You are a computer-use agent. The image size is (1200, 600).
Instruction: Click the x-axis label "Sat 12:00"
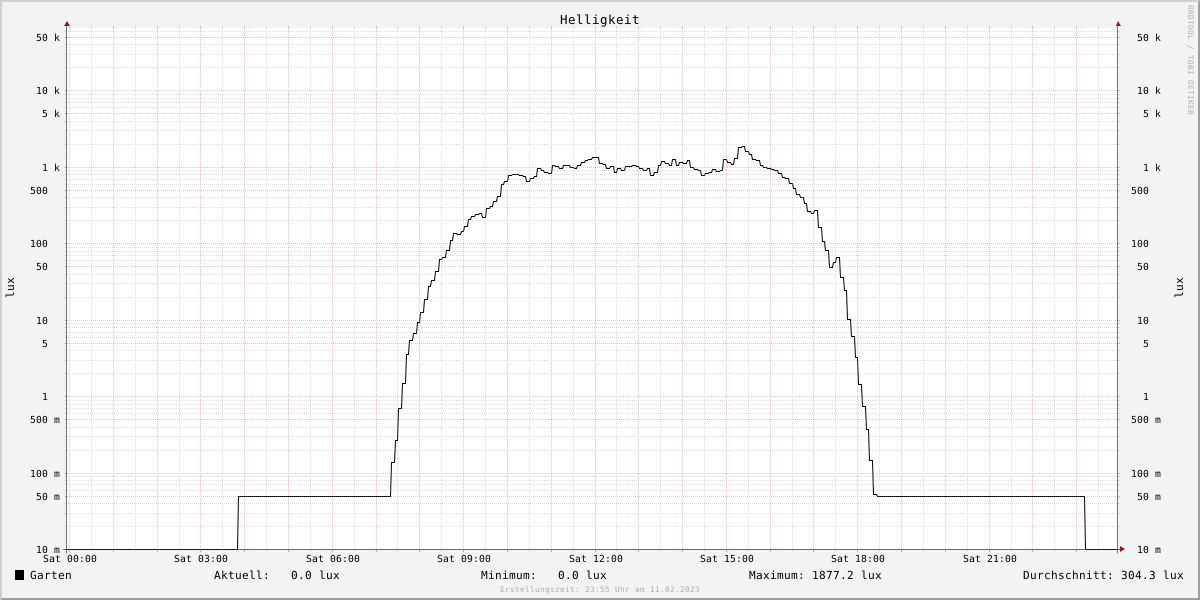click(x=596, y=559)
